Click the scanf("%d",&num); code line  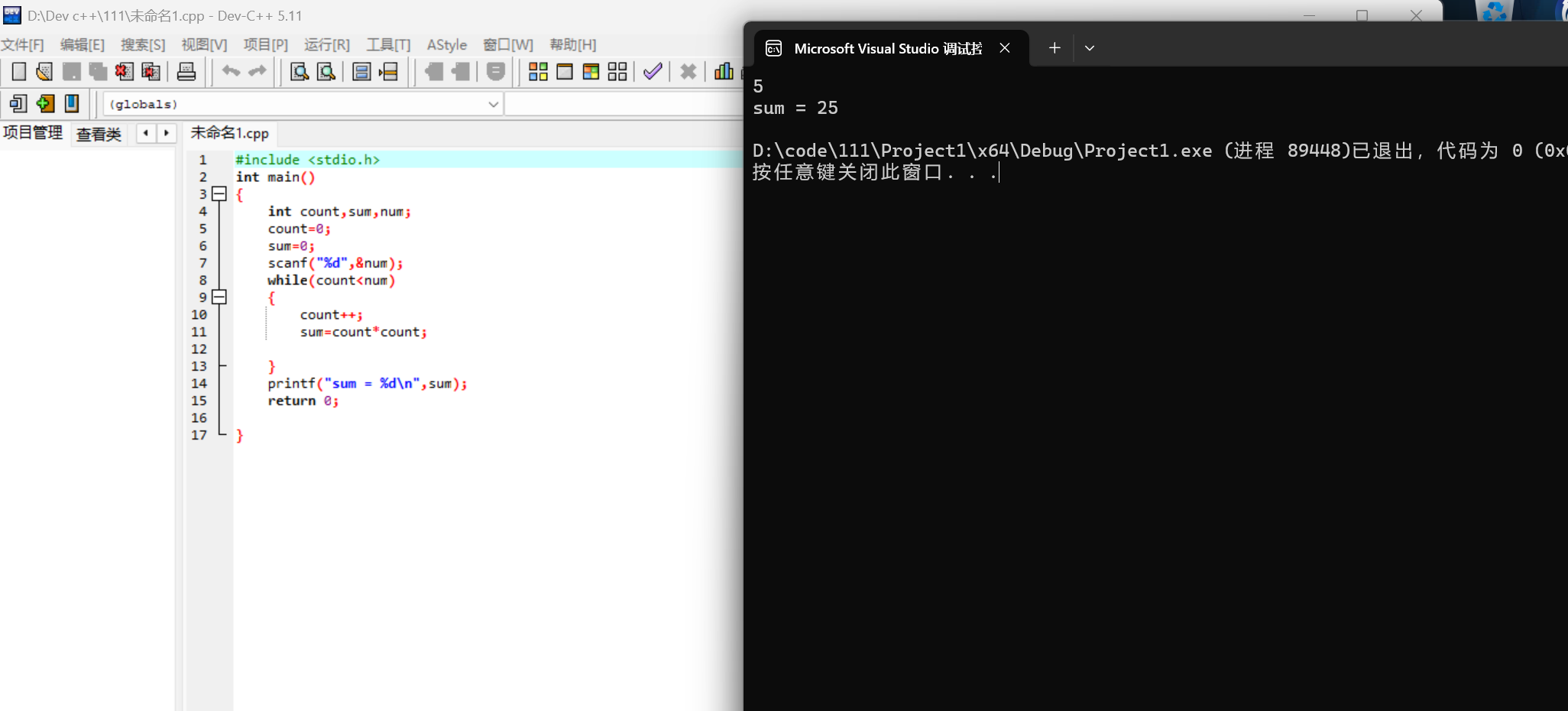[335, 263]
